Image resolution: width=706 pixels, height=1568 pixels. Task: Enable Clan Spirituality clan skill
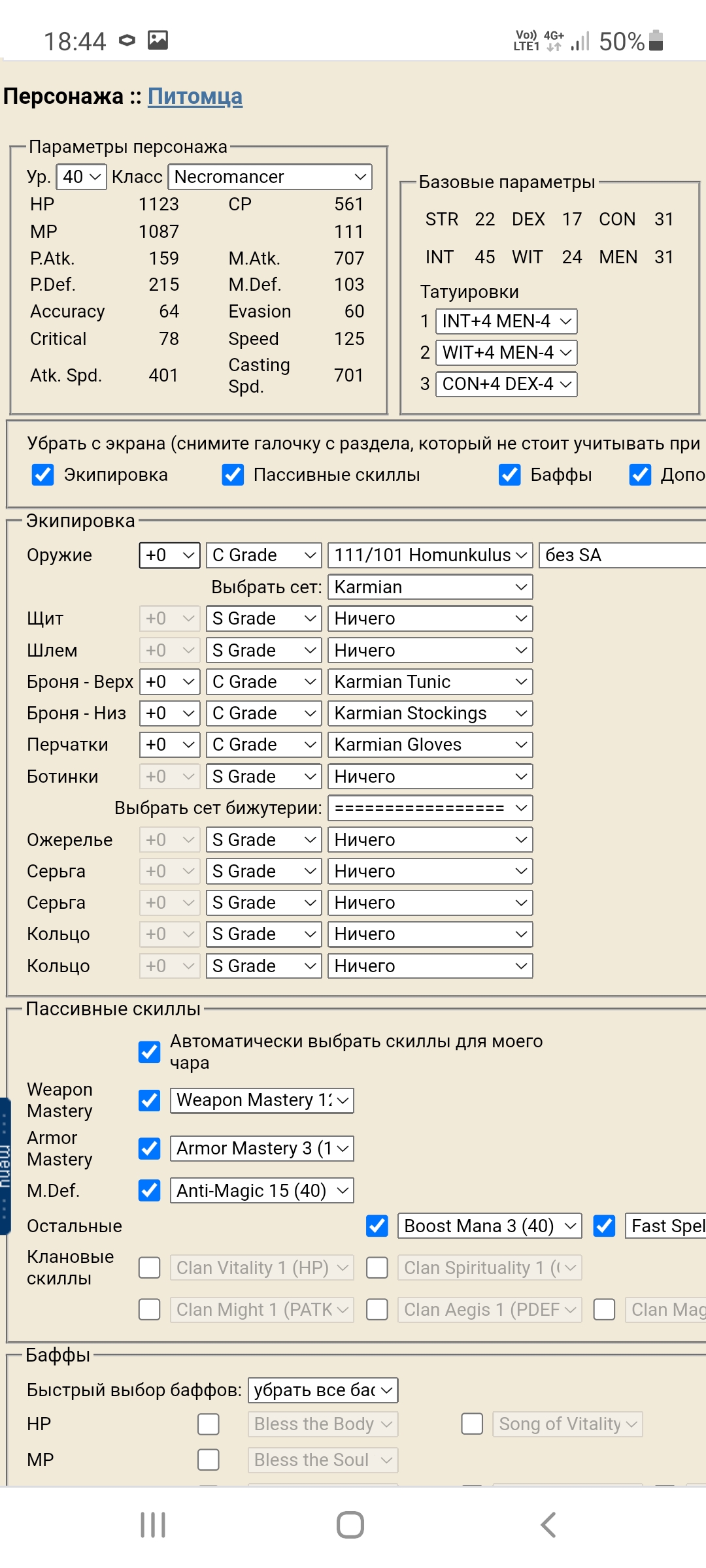pyautogui.click(x=377, y=1268)
